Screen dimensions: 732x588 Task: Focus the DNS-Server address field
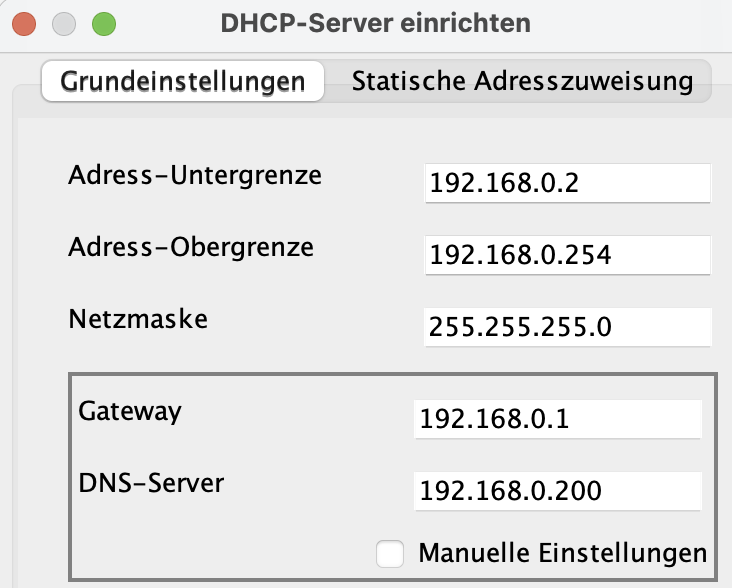tap(557, 490)
